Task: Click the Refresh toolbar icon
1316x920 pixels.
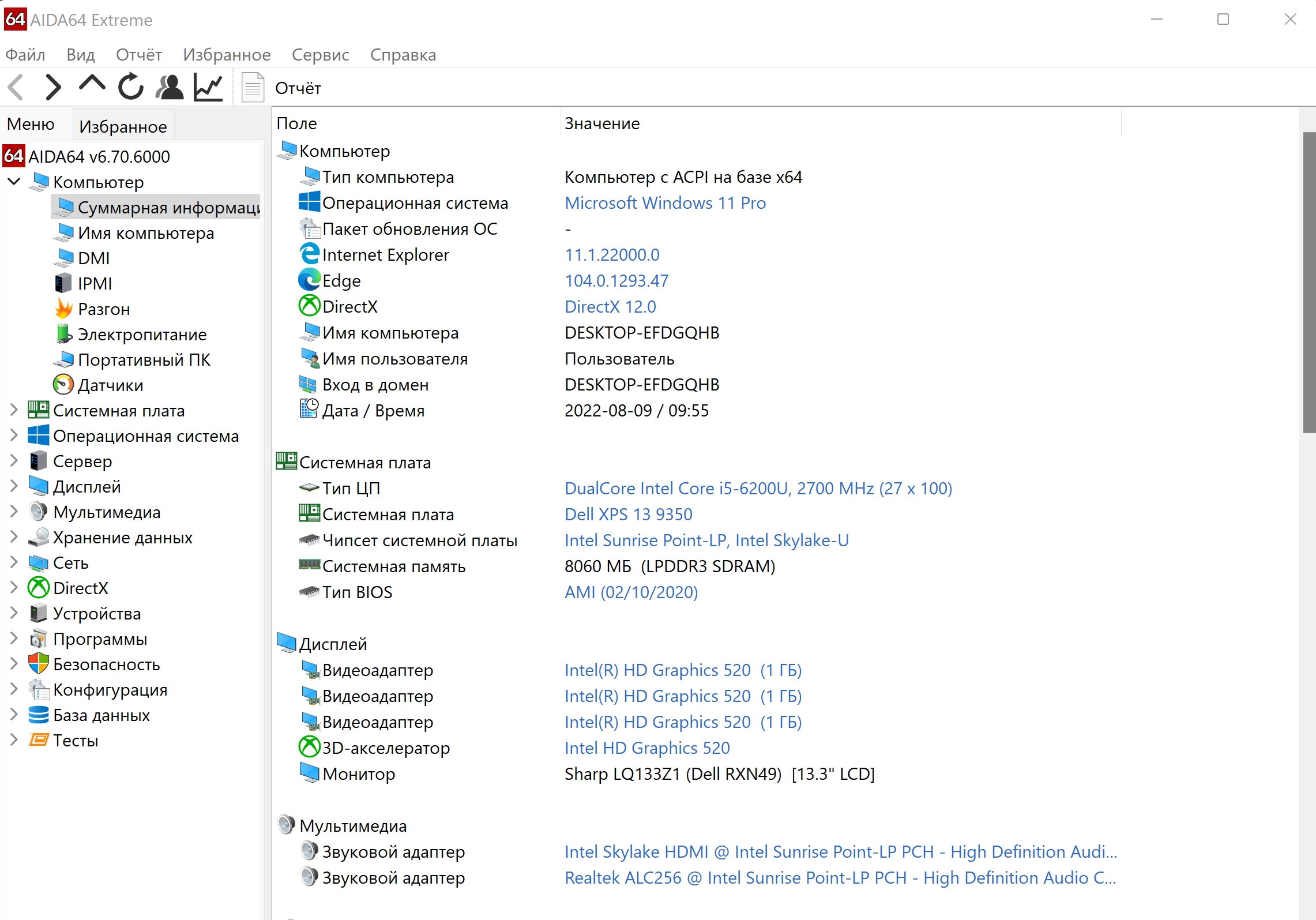Action: (x=131, y=87)
